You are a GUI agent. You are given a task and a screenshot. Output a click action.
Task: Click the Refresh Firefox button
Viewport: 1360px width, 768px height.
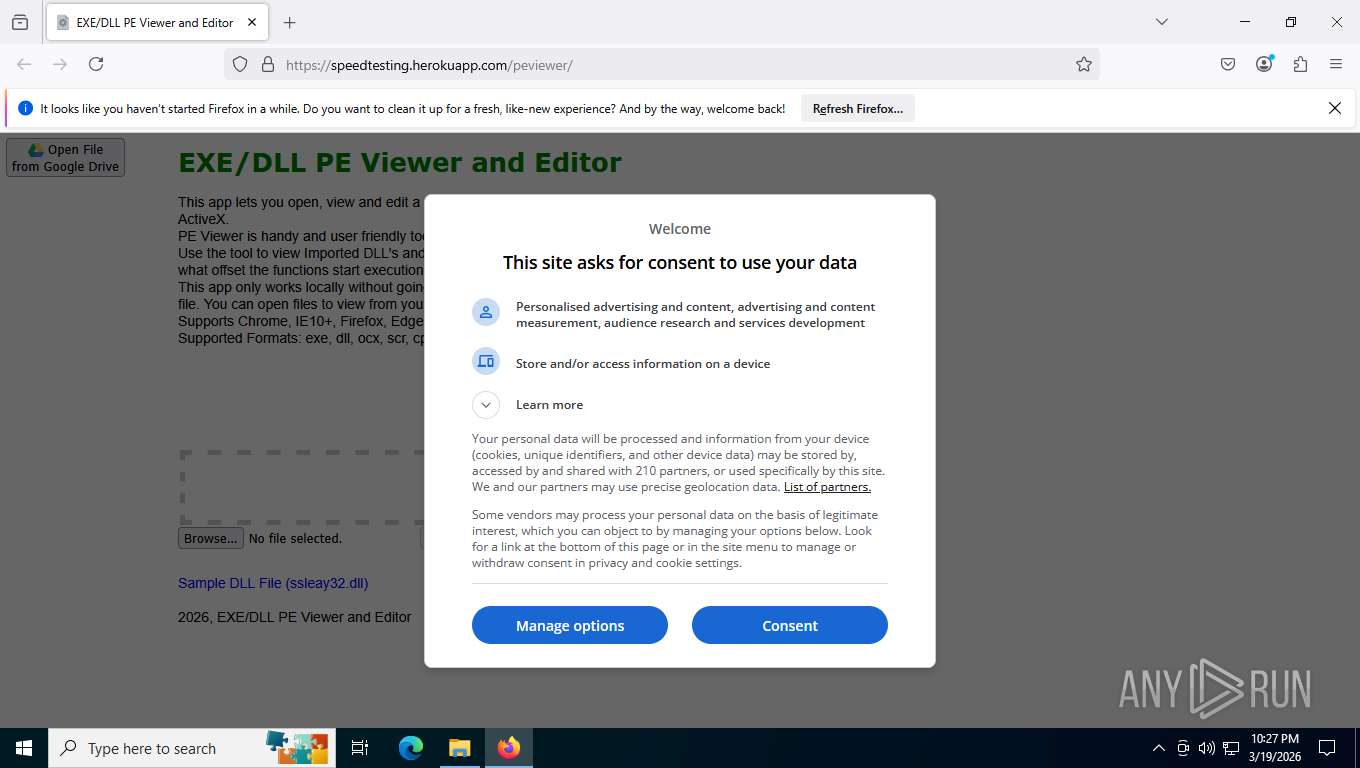tap(858, 109)
